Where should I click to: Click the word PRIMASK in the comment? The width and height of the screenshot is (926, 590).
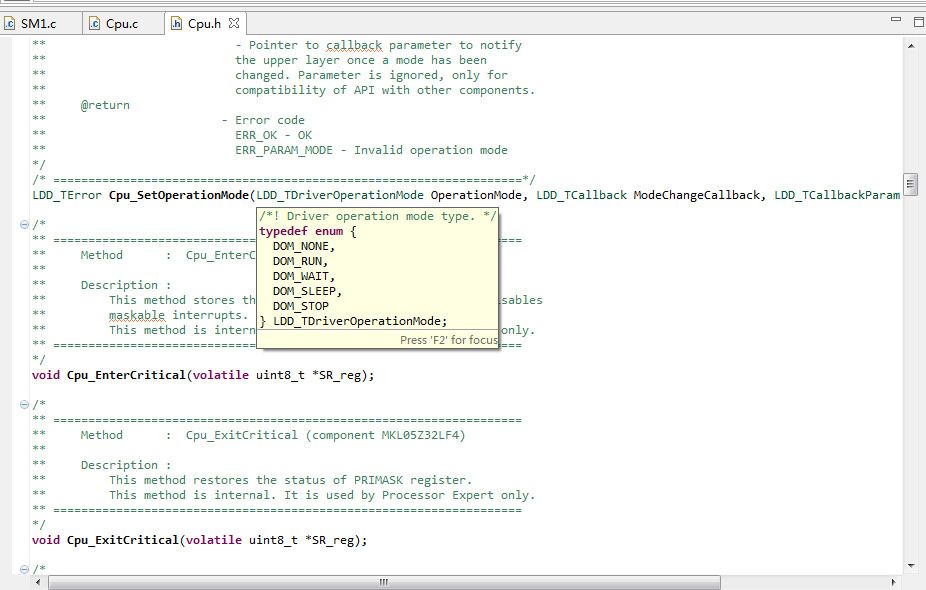379,480
